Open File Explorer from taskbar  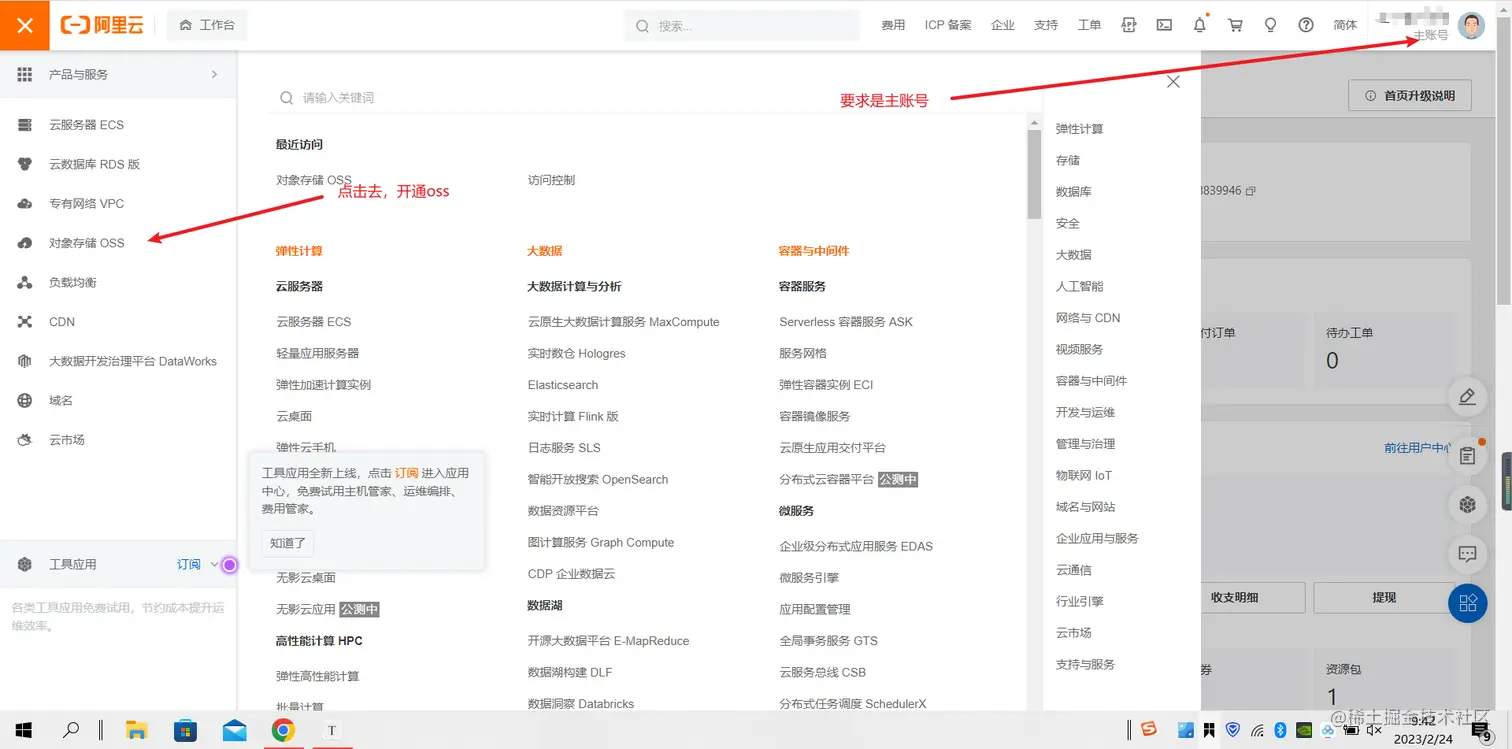click(x=136, y=731)
